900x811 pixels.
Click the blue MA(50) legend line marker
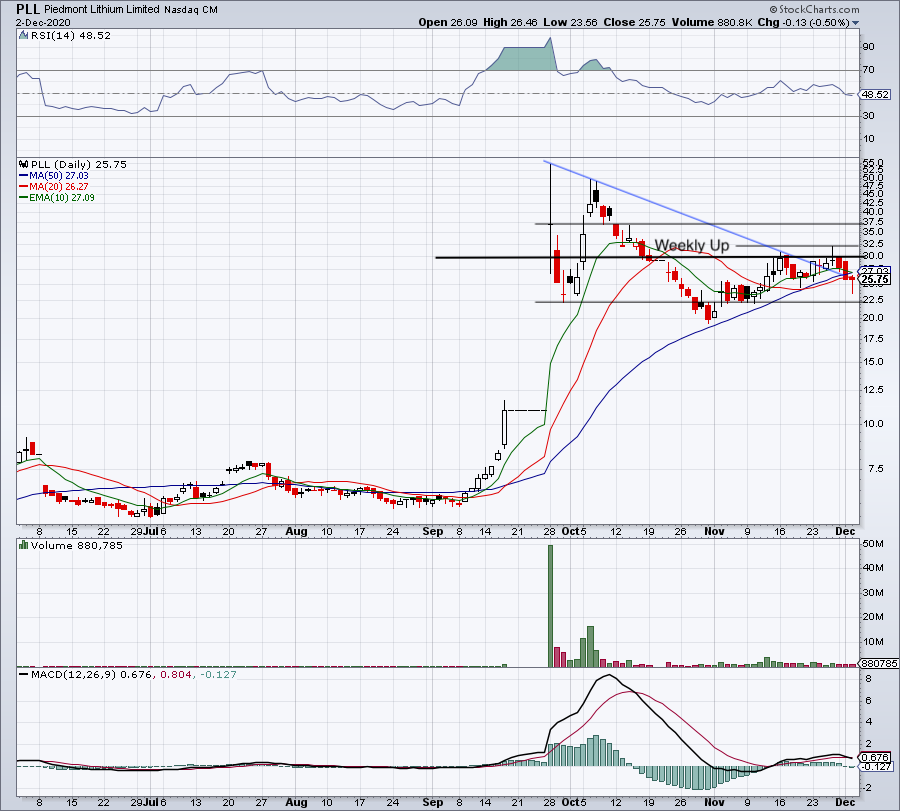(x=24, y=176)
